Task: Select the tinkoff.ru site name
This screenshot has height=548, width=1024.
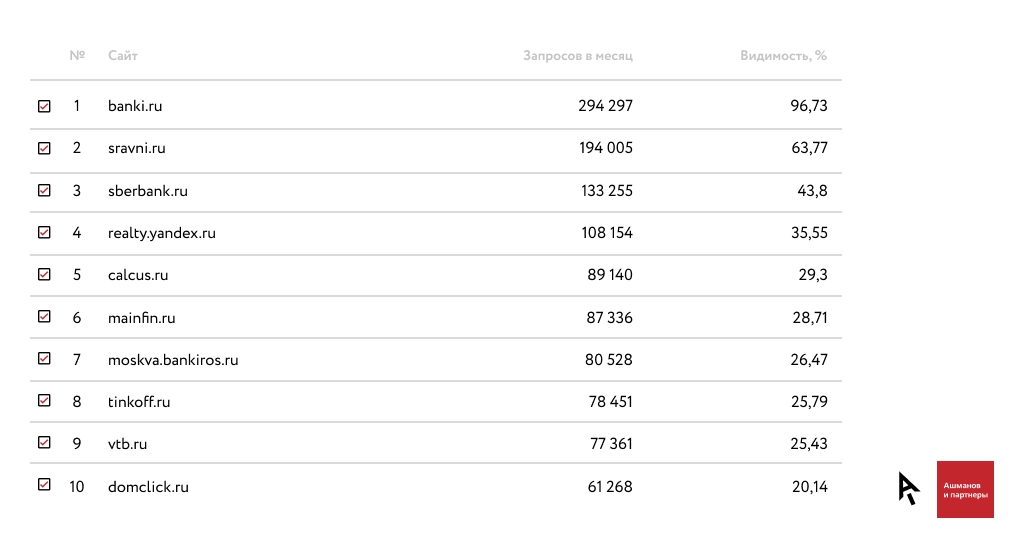Action: [139, 402]
